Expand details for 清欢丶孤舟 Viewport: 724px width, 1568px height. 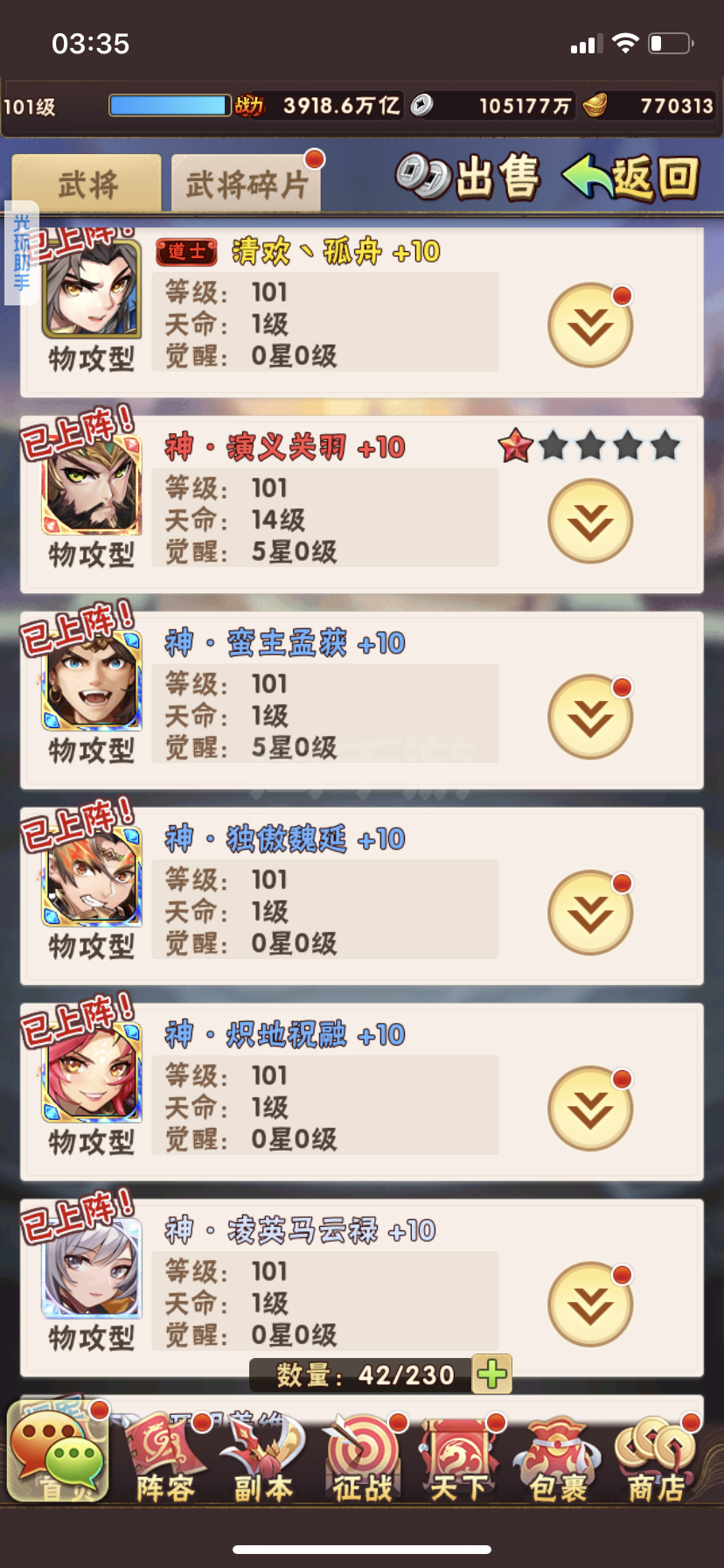click(x=590, y=325)
